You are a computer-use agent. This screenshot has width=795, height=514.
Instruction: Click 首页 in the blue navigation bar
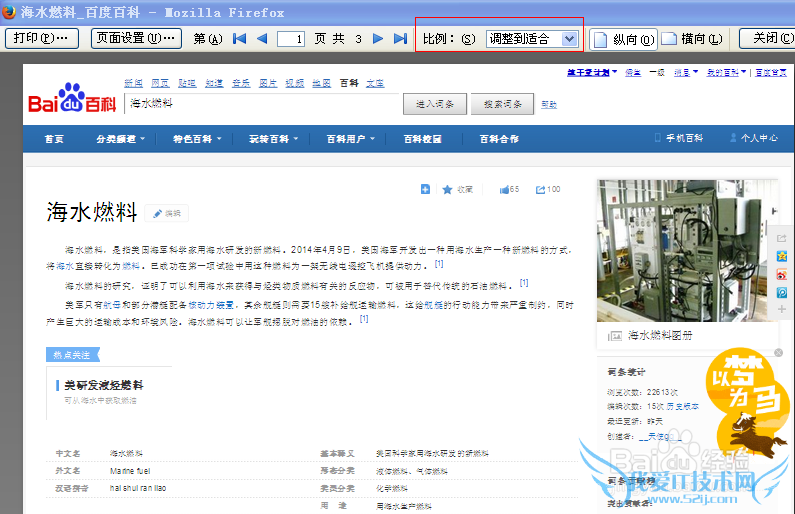(54, 139)
